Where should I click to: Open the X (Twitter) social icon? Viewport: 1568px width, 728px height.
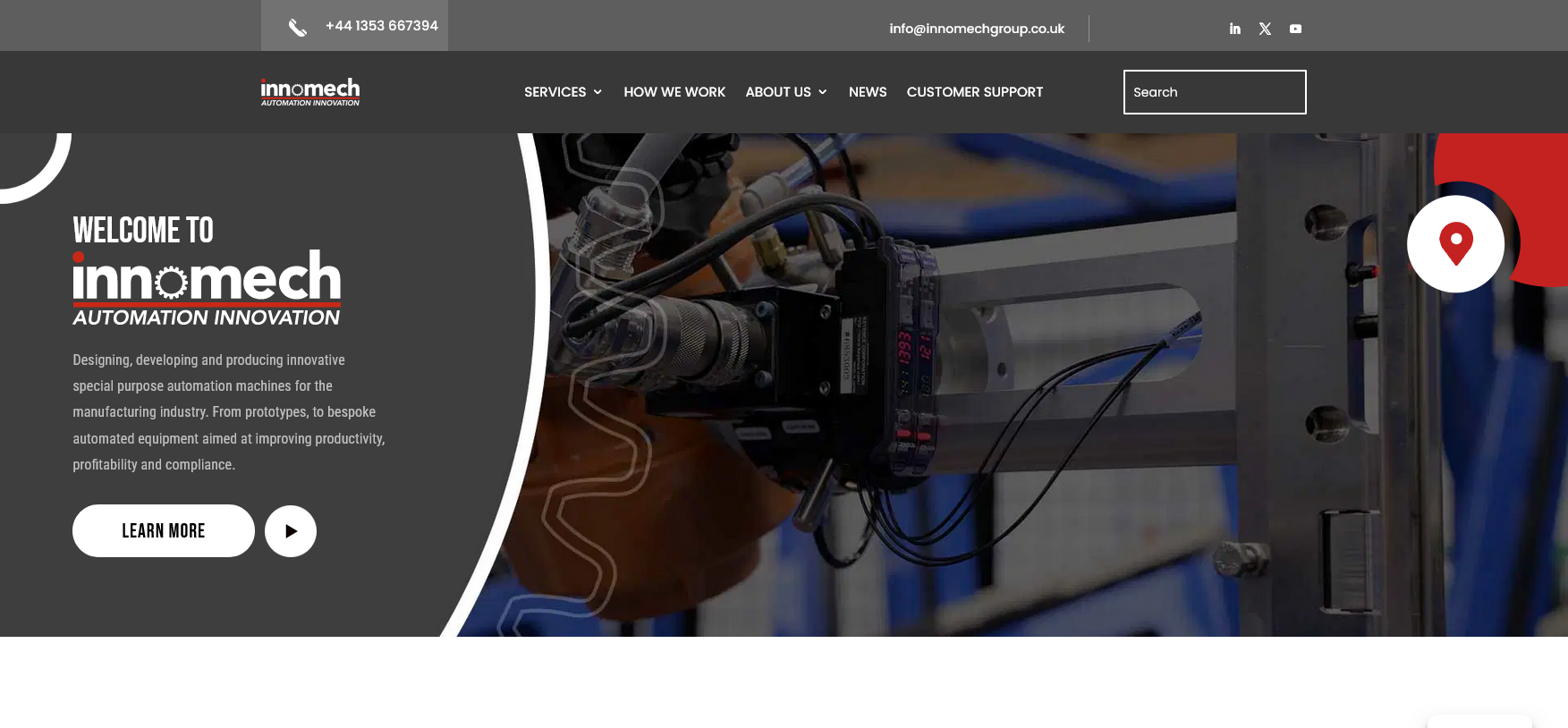click(x=1265, y=29)
